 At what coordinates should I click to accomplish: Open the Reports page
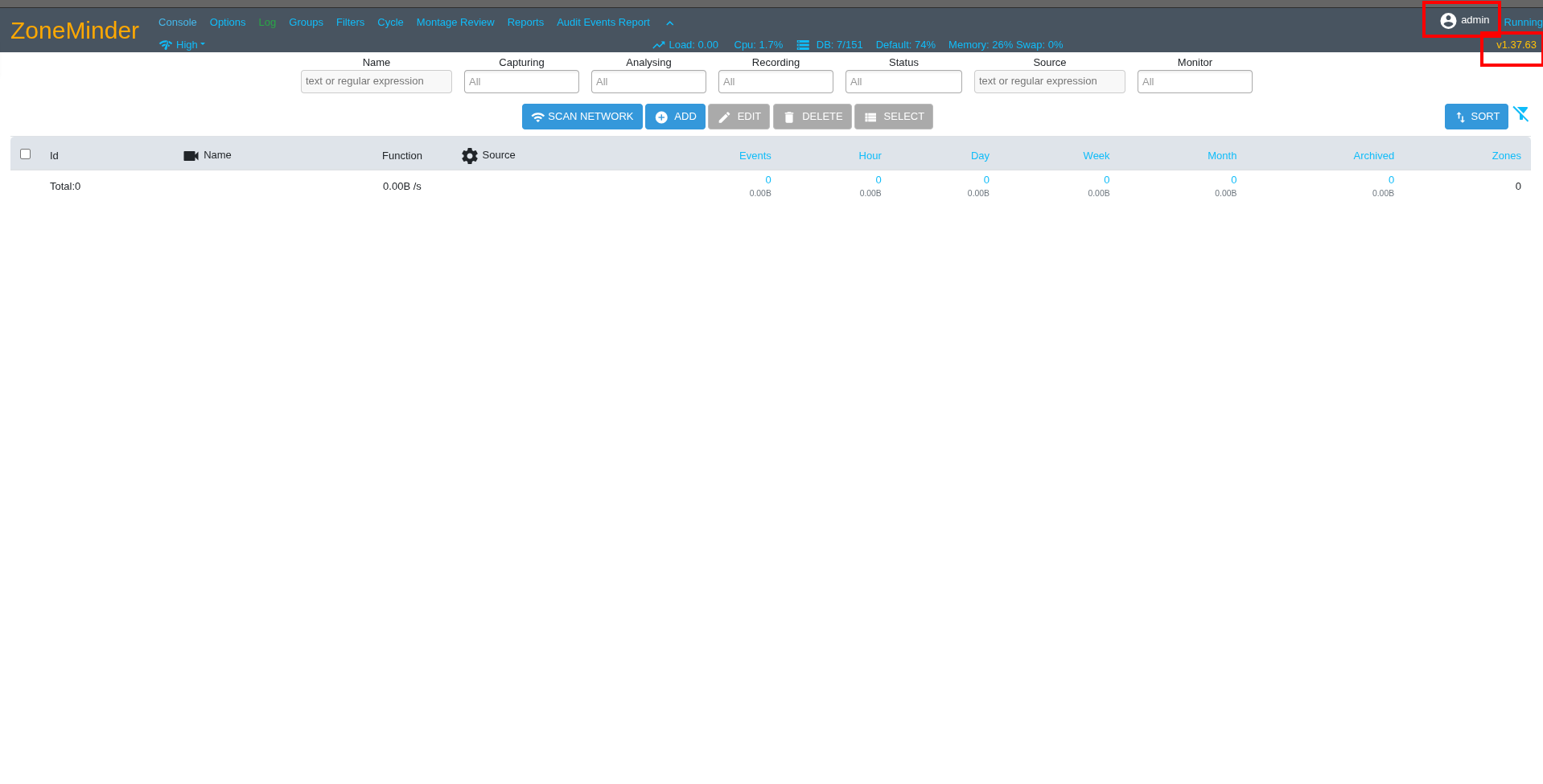(x=525, y=23)
